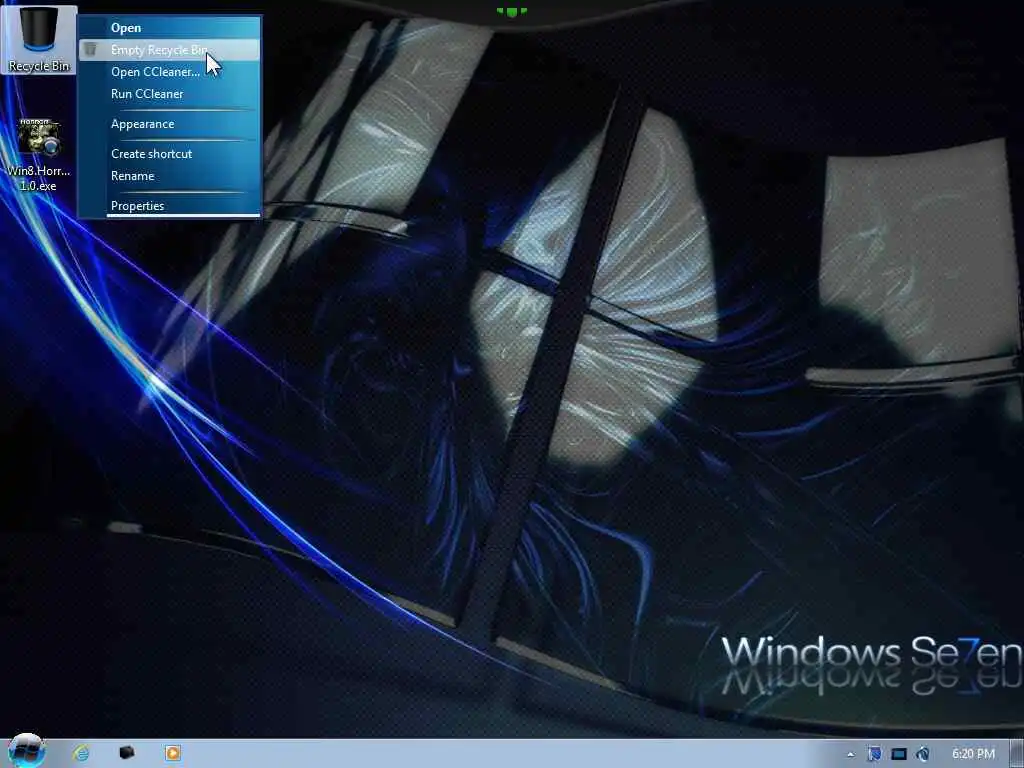
Task: Open the Start menu orb
Action: click(27, 752)
